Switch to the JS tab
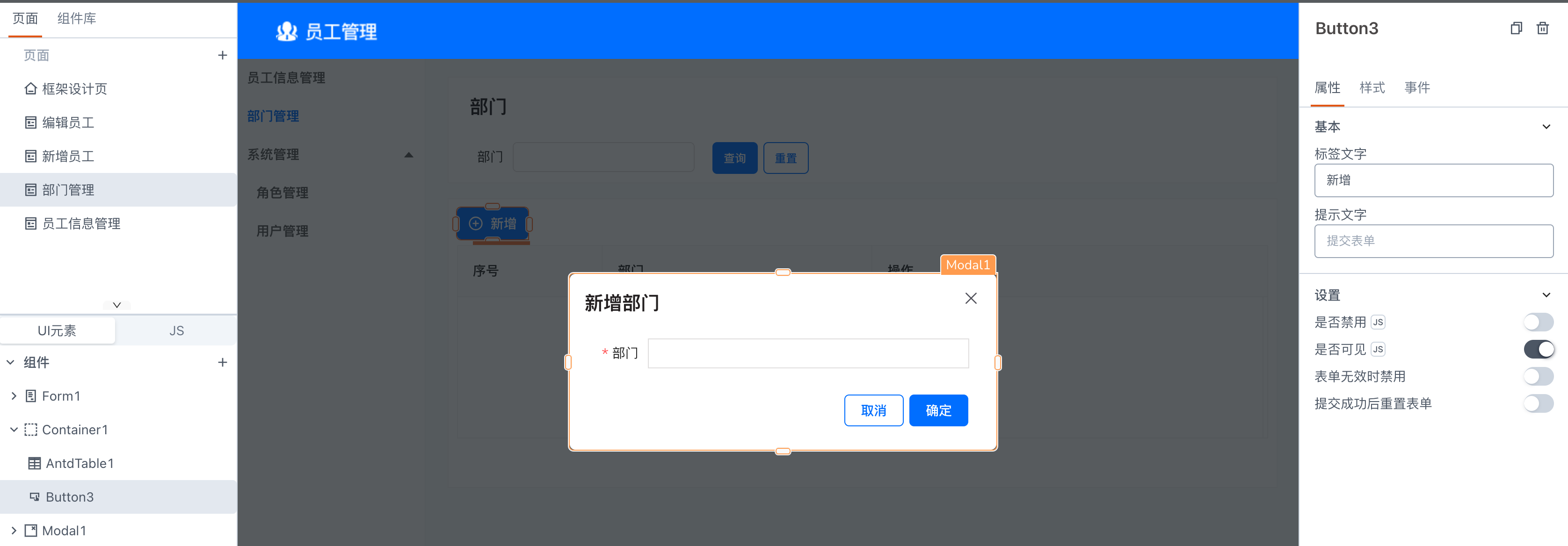Image resolution: width=1568 pixels, height=546 pixels. tap(176, 331)
